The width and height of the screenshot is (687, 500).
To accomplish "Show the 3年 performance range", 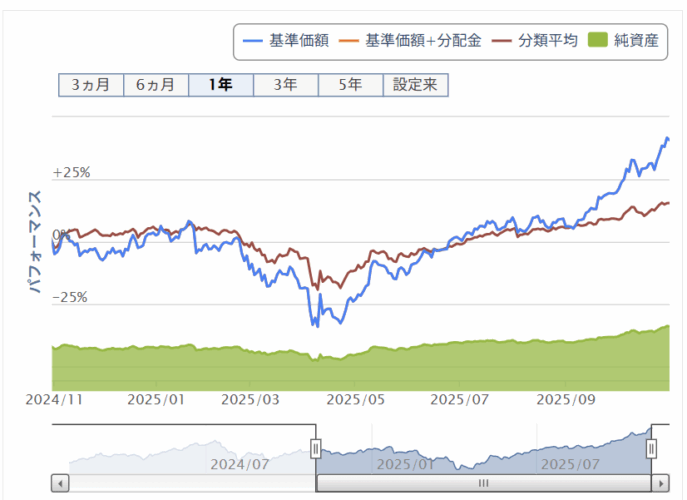I will pos(285,85).
